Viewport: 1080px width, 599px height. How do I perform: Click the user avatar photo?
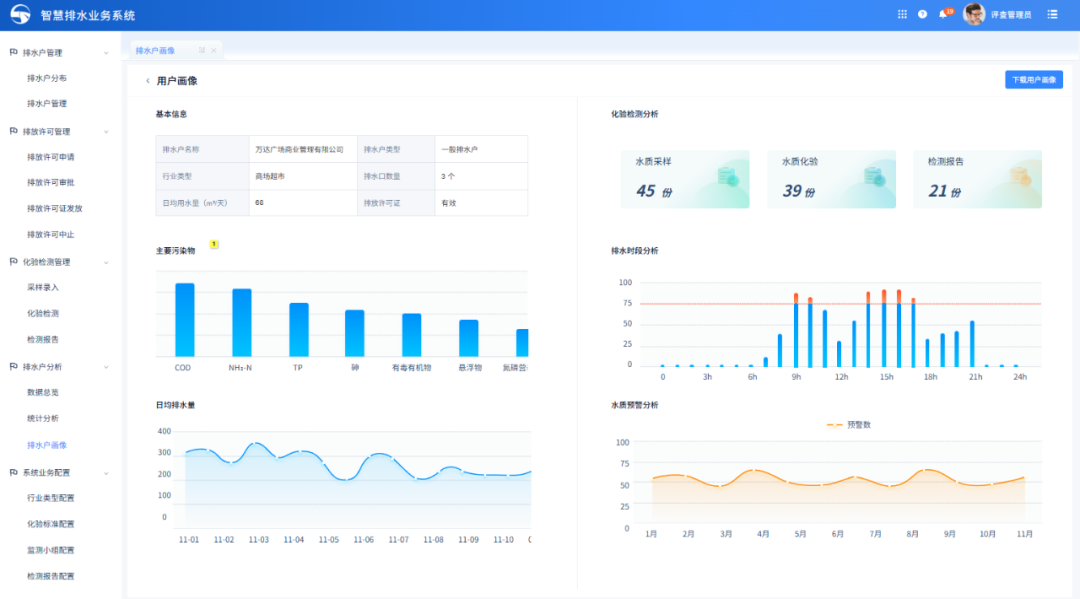click(x=974, y=14)
